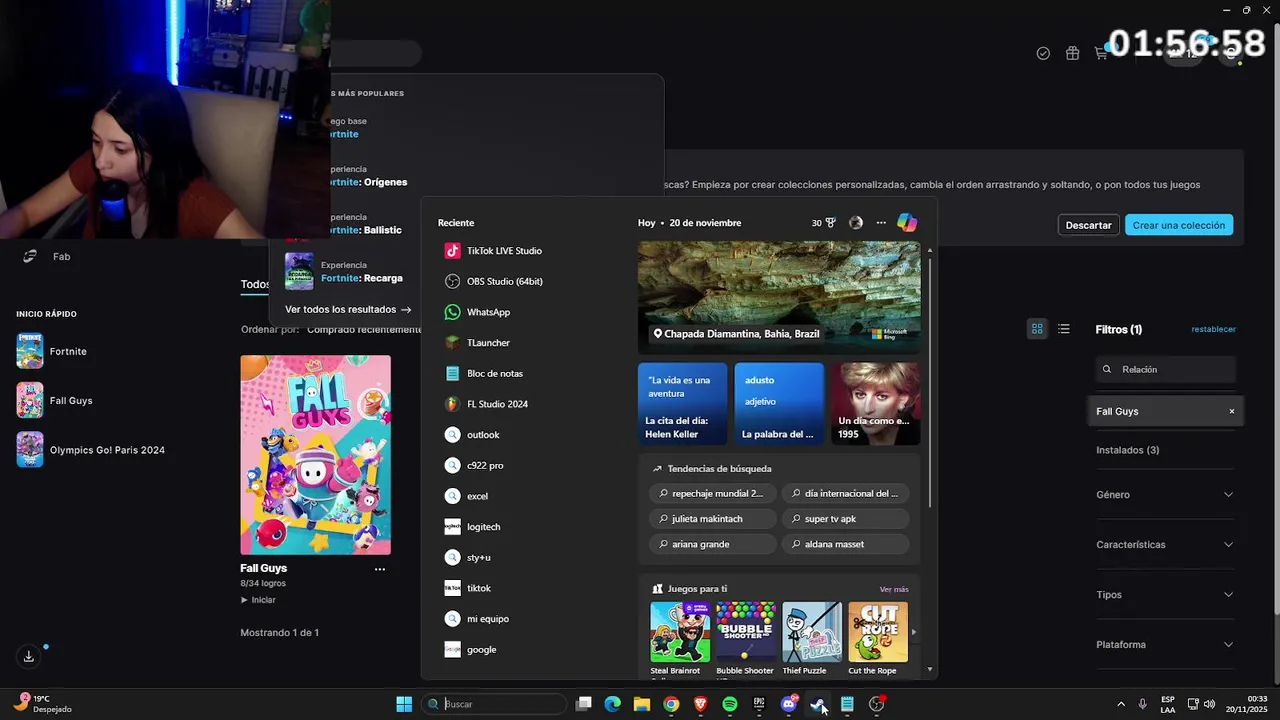This screenshot has width=1280, height=720.
Task: Open Chapada Diamantina Bing image
Action: (x=779, y=297)
